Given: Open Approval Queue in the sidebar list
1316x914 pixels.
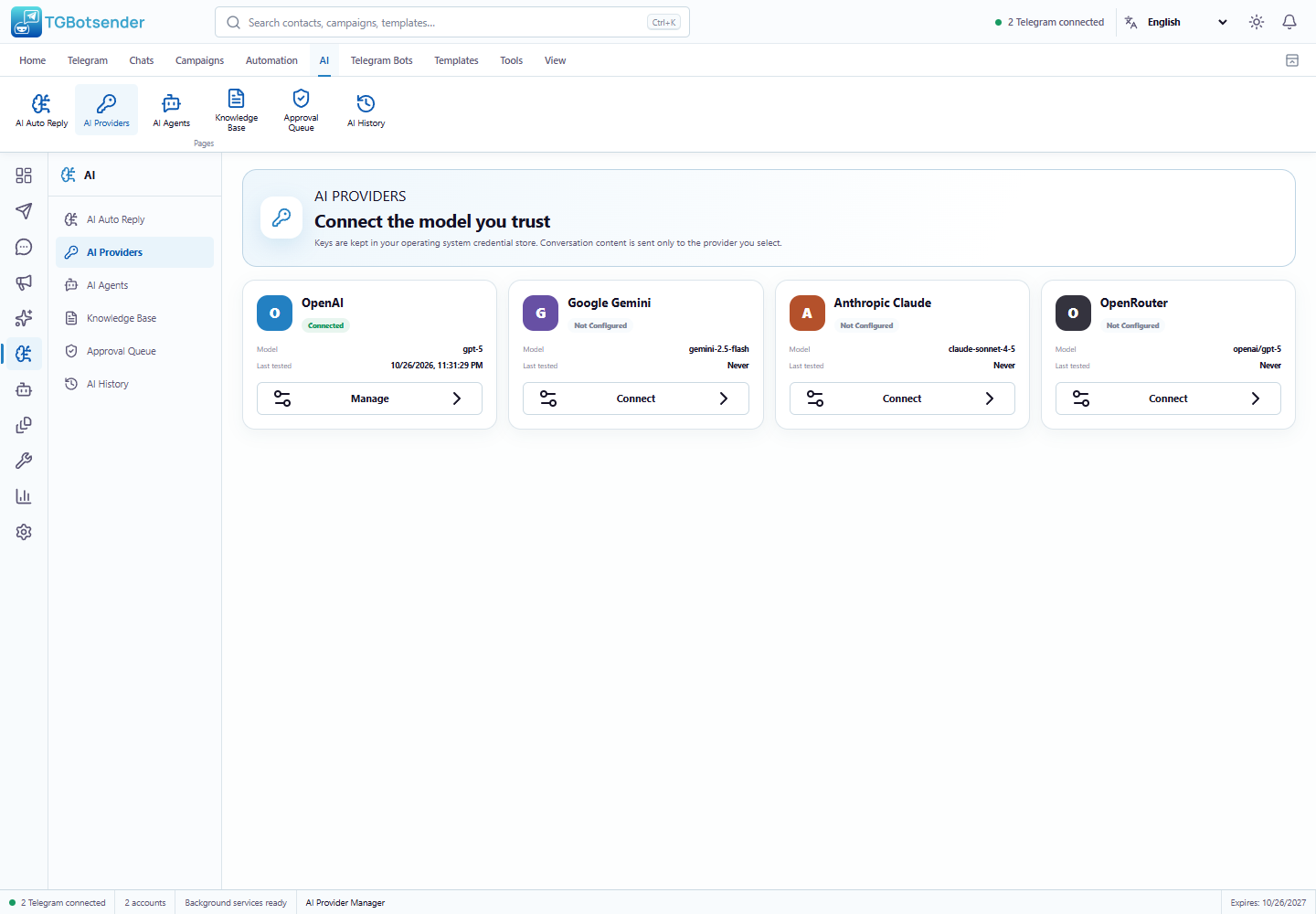Looking at the screenshot, I should point(135,351).
